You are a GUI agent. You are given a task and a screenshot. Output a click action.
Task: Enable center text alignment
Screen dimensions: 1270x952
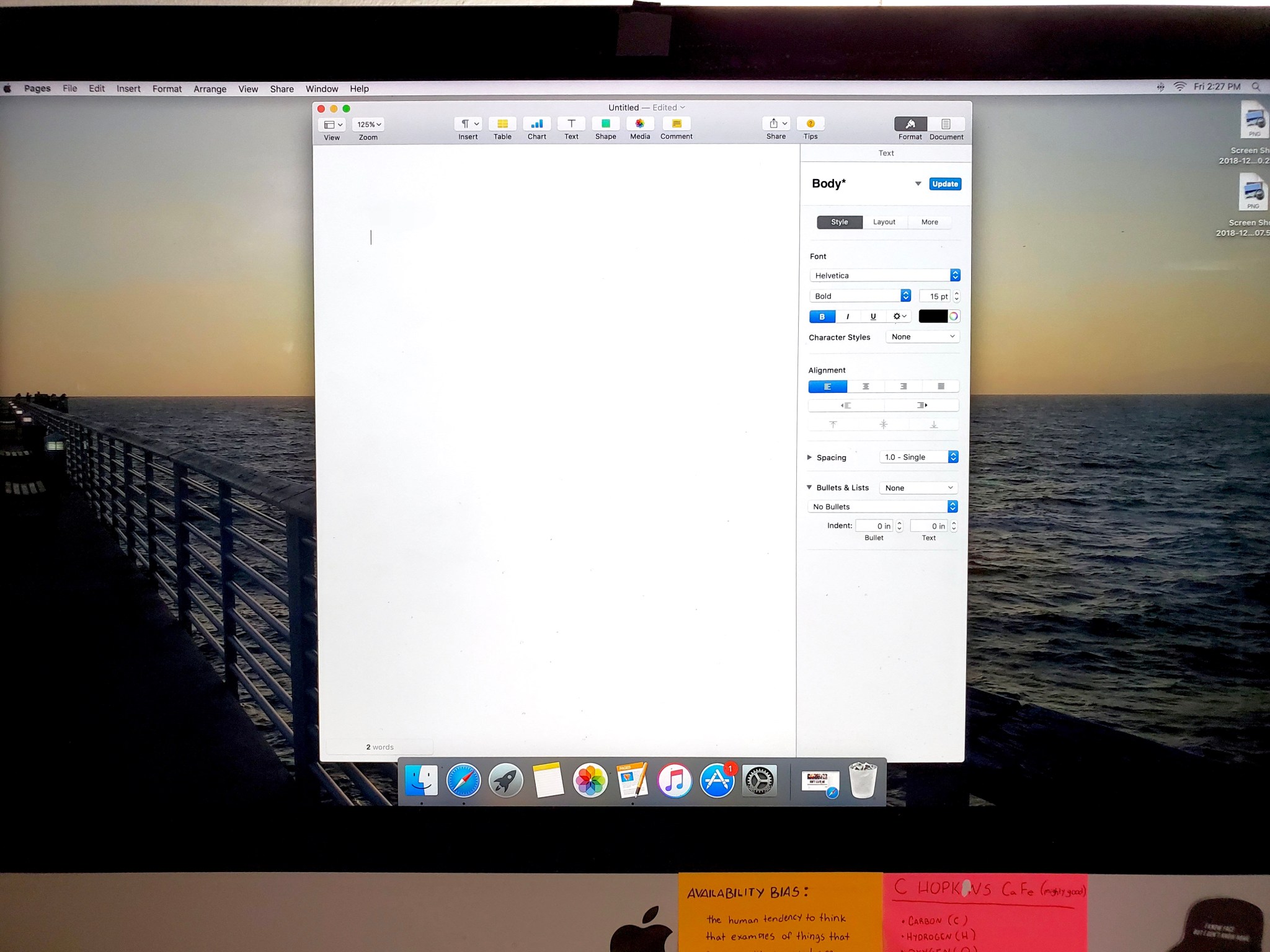(x=866, y=387)
